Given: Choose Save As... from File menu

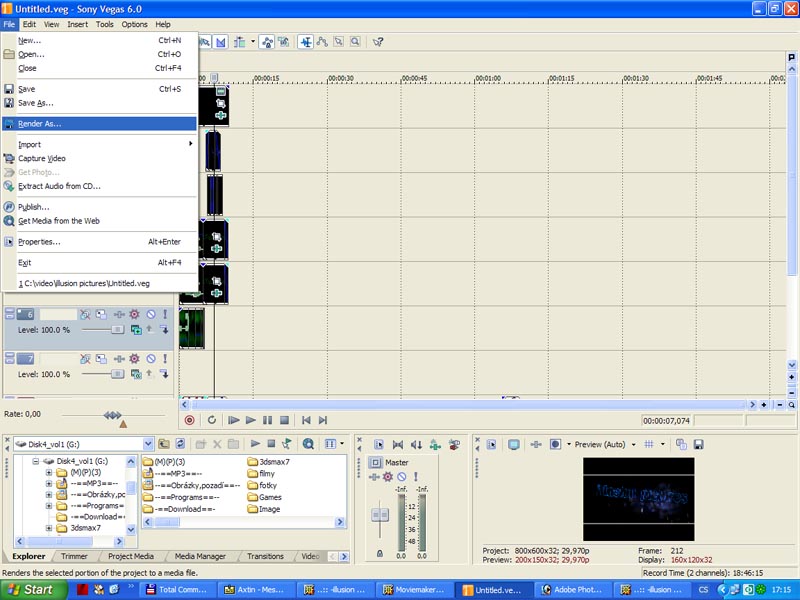Looking at the screenshot, I should [x=99, y=103].
